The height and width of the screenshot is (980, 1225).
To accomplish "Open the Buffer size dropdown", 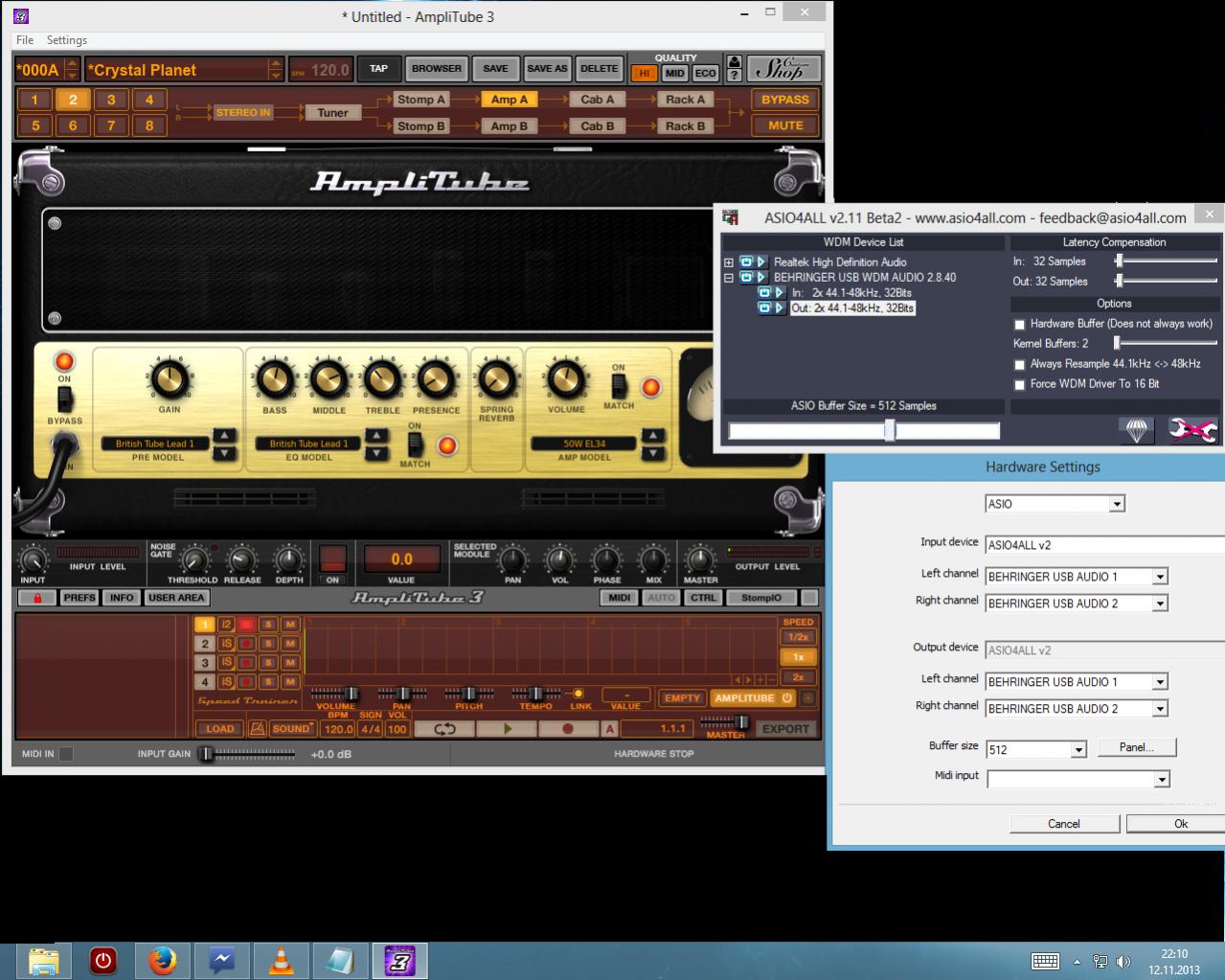I will 1078,749.
